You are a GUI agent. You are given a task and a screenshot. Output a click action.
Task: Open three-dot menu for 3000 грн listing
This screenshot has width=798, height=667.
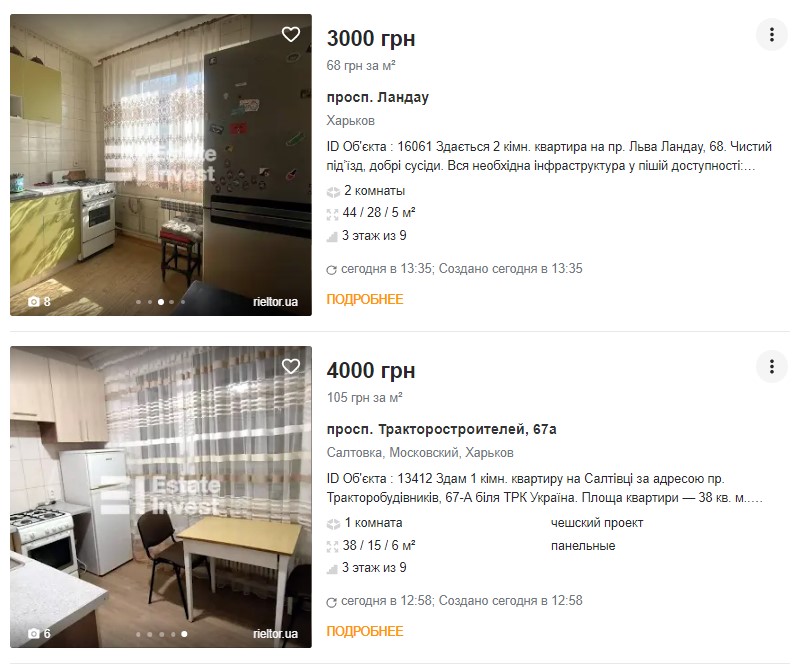click(771, 35)
